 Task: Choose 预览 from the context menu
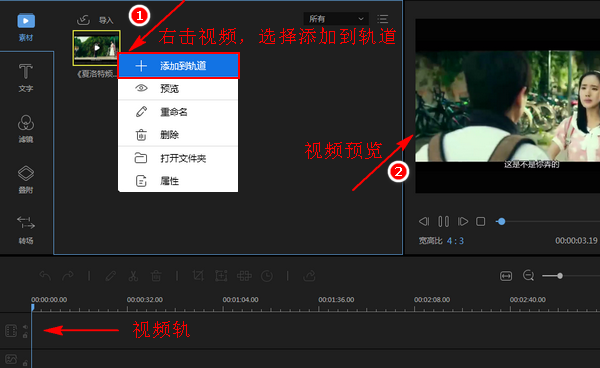pyautogui.click(x=178, y=89)
